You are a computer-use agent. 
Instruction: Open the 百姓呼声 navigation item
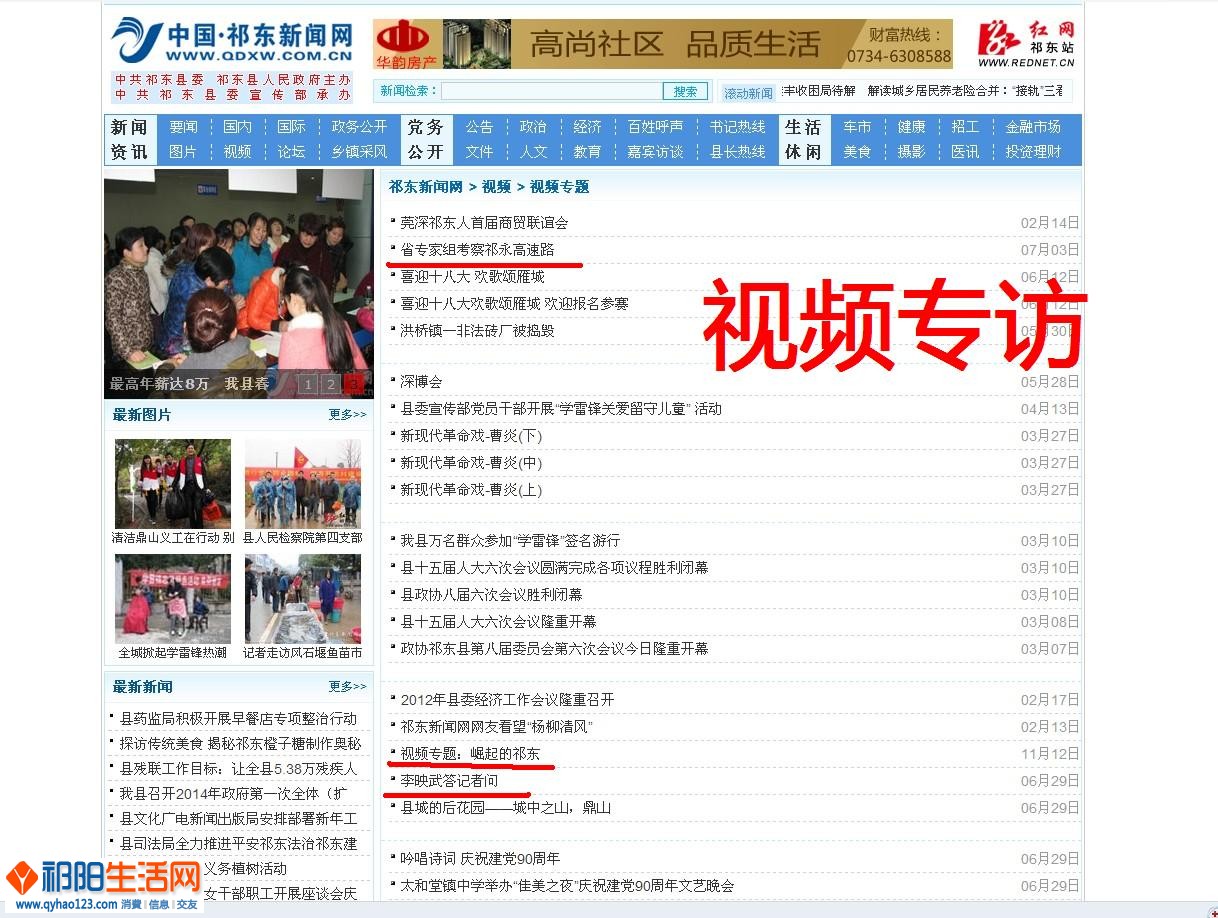[655, 127]
